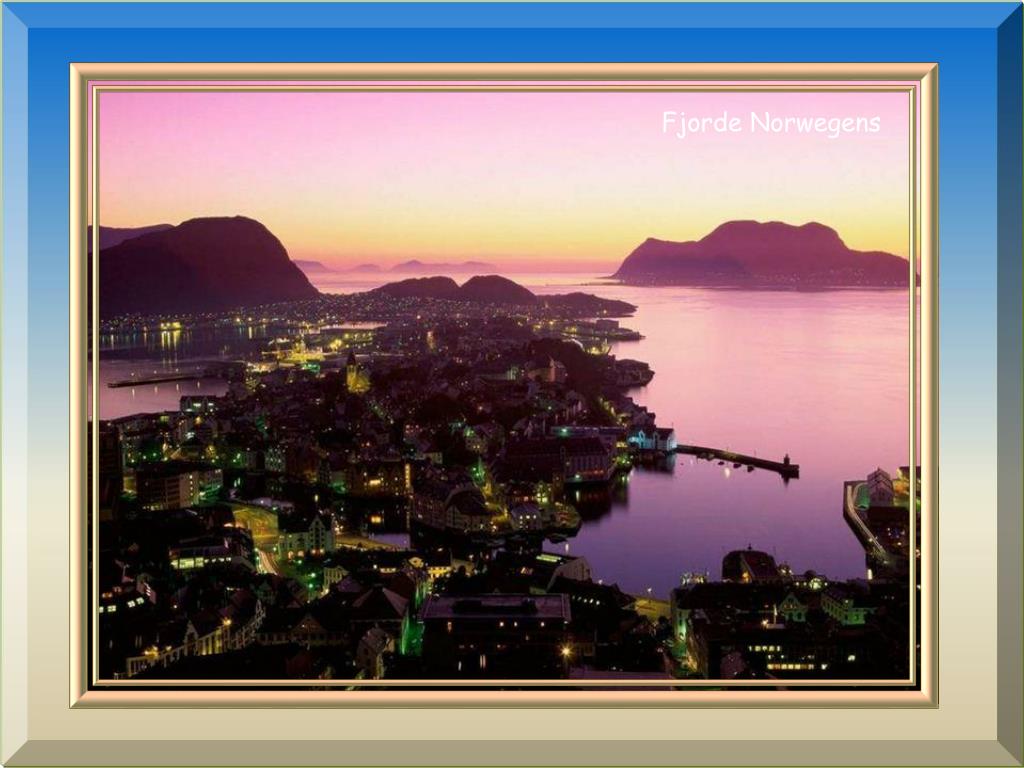
Task: Click the framed sunset harbor photograph
Action: click(504, 385)
